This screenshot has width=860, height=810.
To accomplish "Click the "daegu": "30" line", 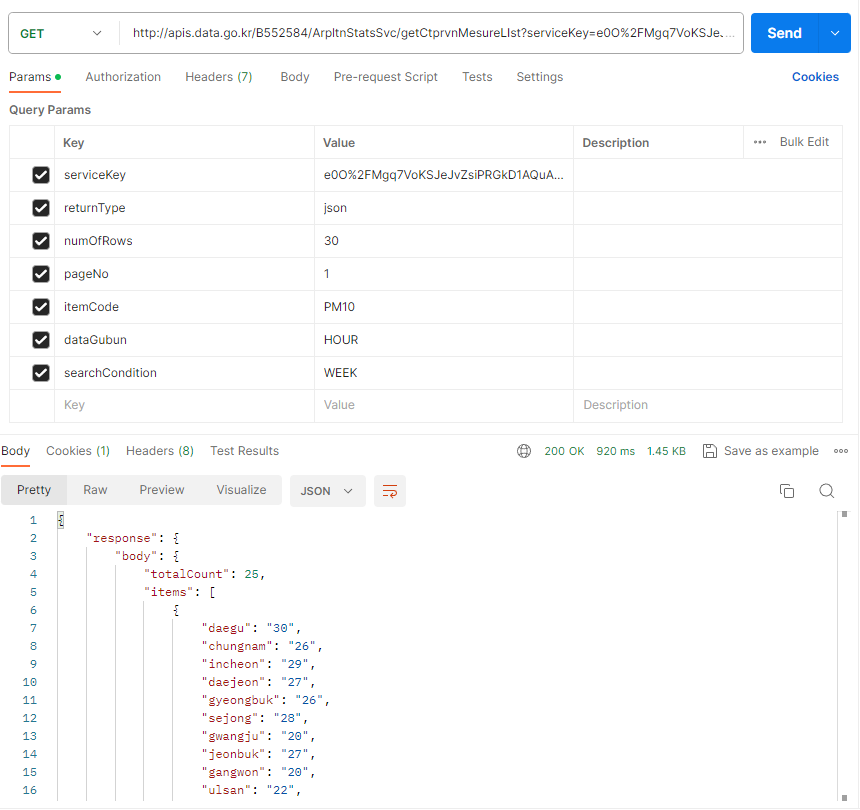I will (251, 628).
